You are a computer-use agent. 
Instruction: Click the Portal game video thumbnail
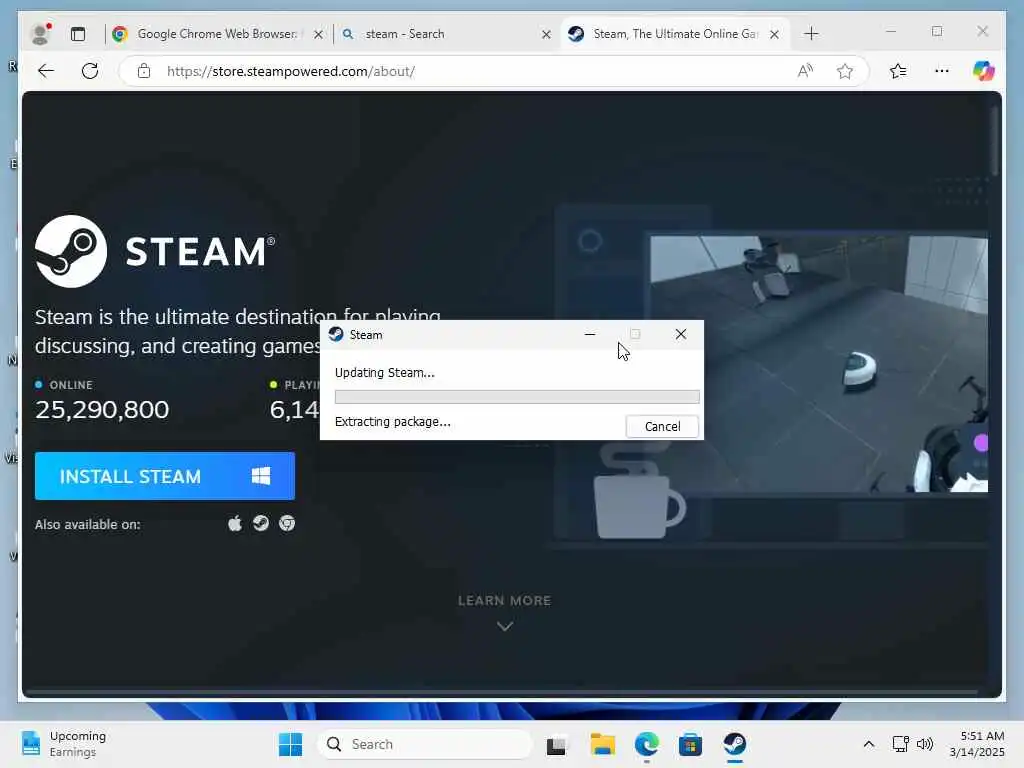pyautogui.click(x=819, y=364)
